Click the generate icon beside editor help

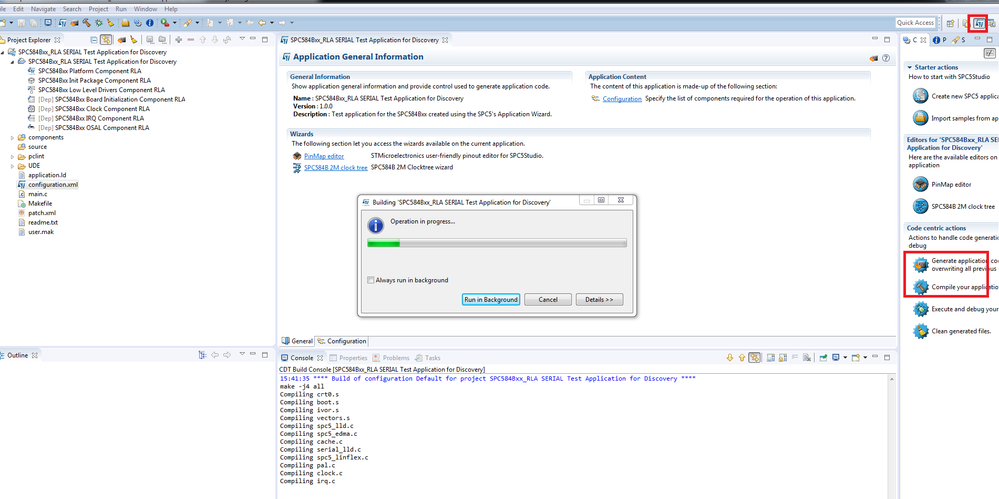coord(874,58)
